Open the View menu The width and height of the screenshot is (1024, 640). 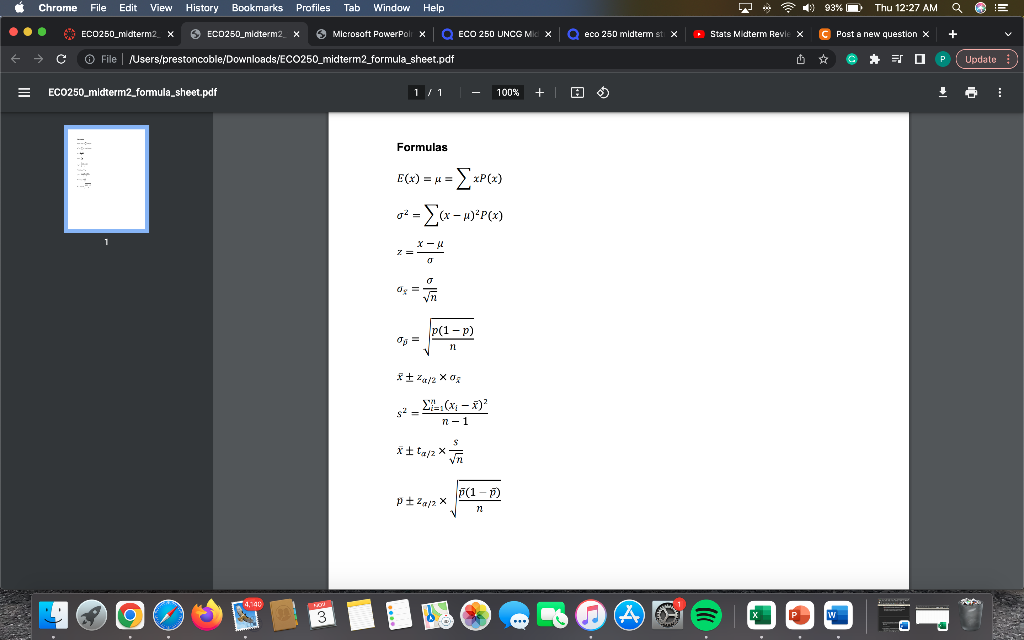[161, 8]
